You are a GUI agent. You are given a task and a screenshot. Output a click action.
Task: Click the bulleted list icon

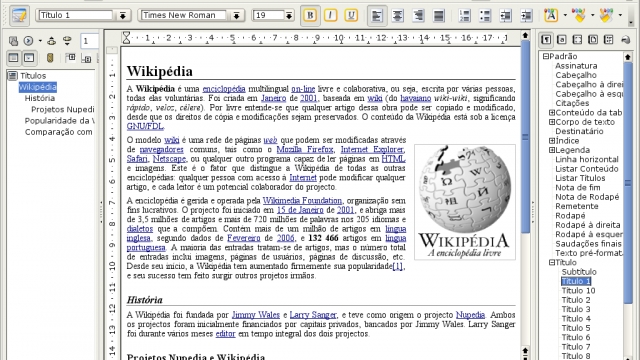485,16
